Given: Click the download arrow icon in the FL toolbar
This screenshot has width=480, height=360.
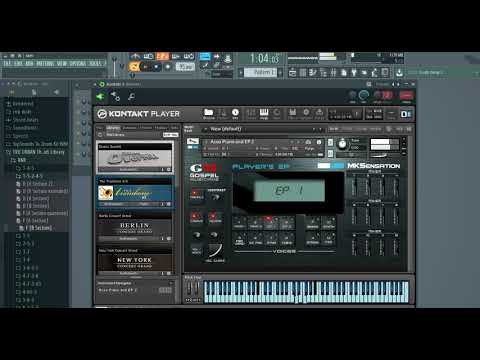Looking at the screenshot, I should (399, 72).
